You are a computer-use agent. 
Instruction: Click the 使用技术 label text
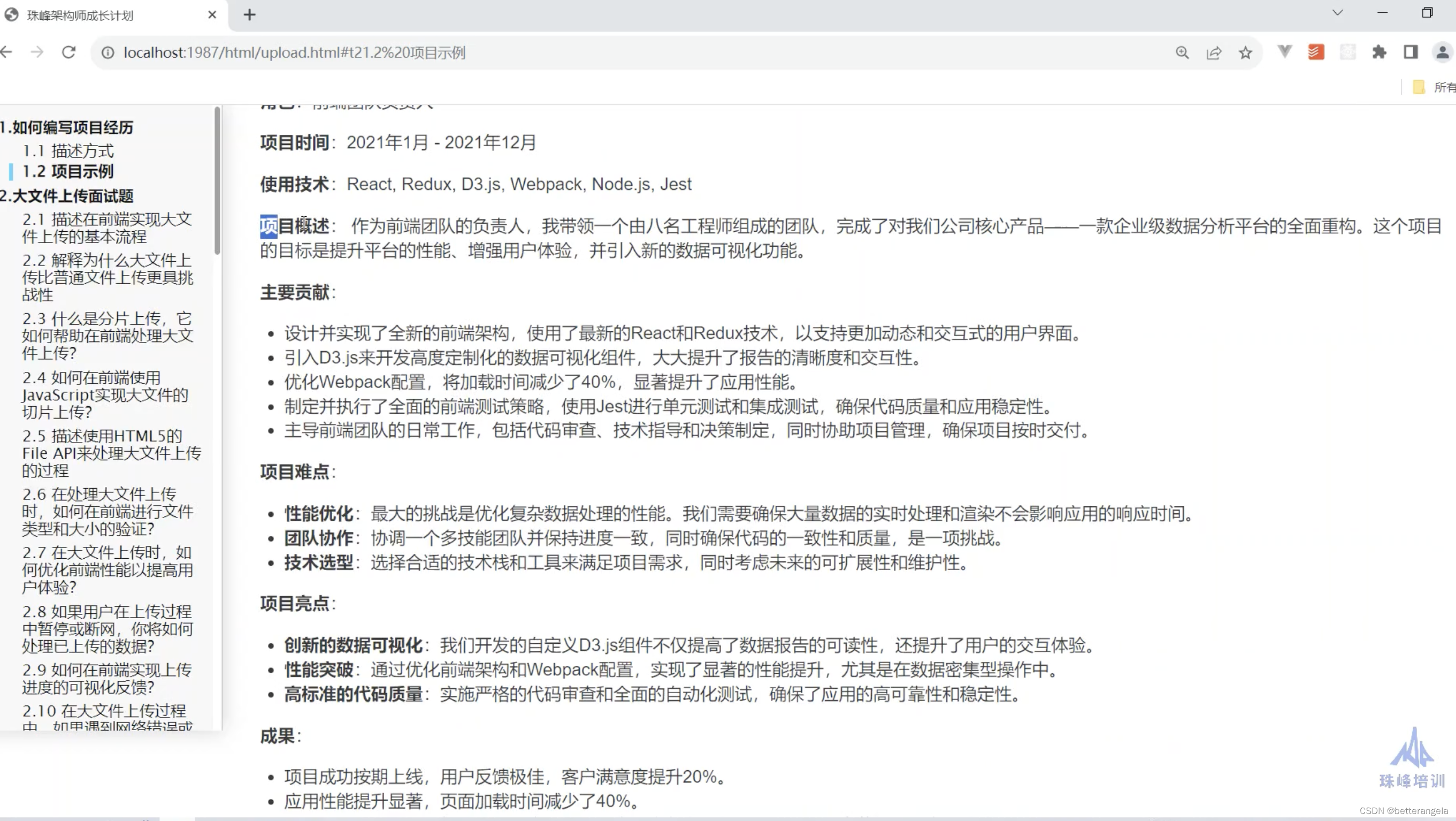click(x=295, y=184)
